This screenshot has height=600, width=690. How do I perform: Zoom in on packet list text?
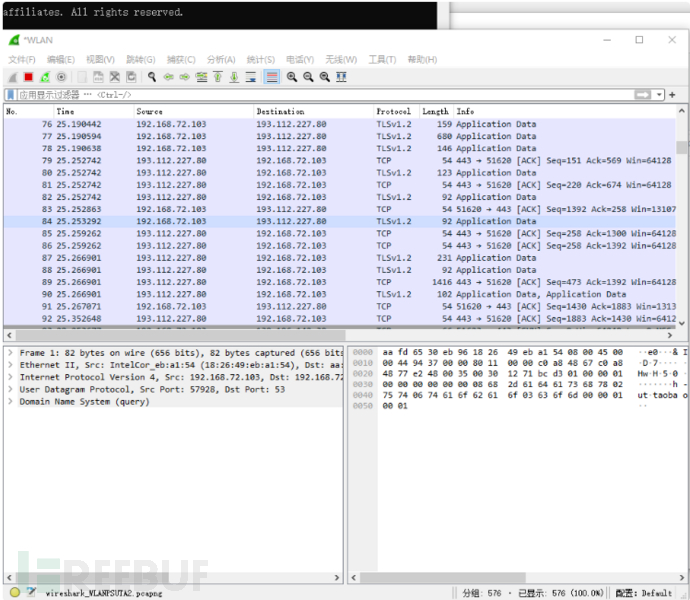point(292,77)
